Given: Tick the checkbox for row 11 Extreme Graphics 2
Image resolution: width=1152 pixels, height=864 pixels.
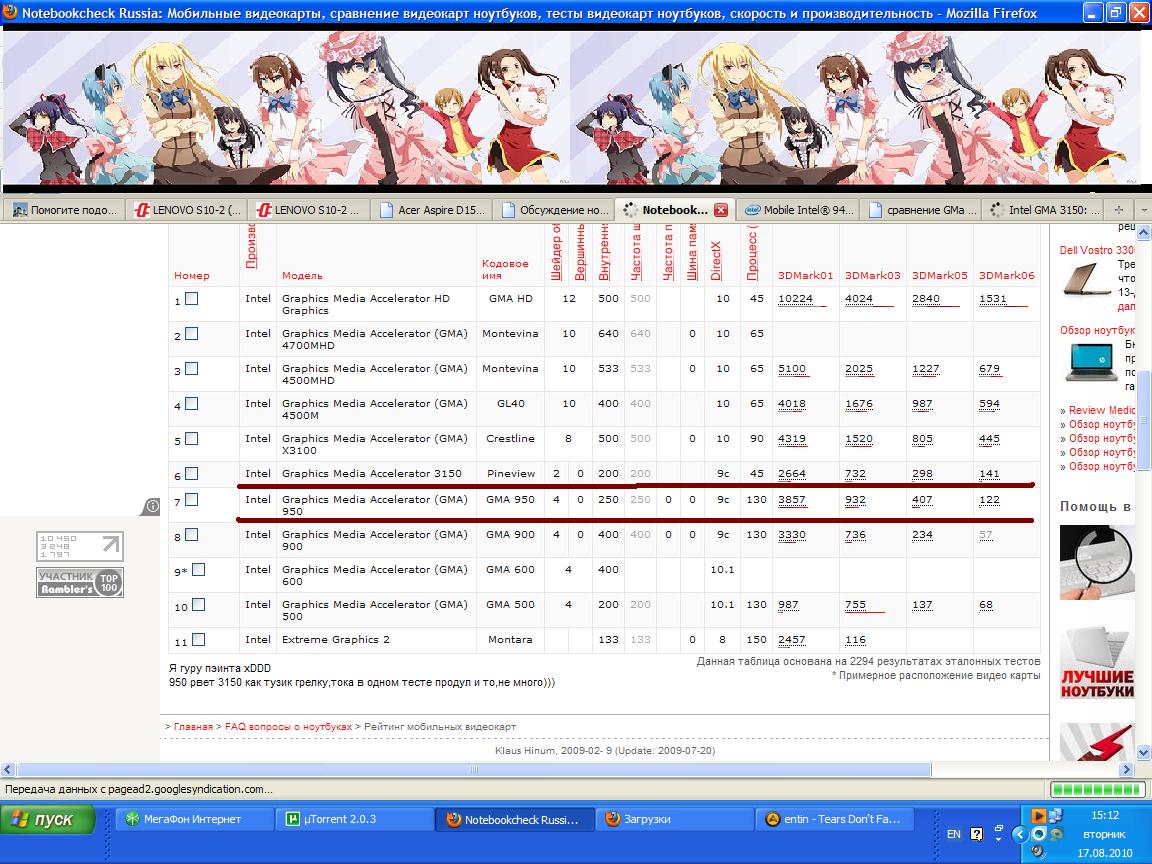Looking at the screenshot, I should pyautogui.click(x=198, y=640).
